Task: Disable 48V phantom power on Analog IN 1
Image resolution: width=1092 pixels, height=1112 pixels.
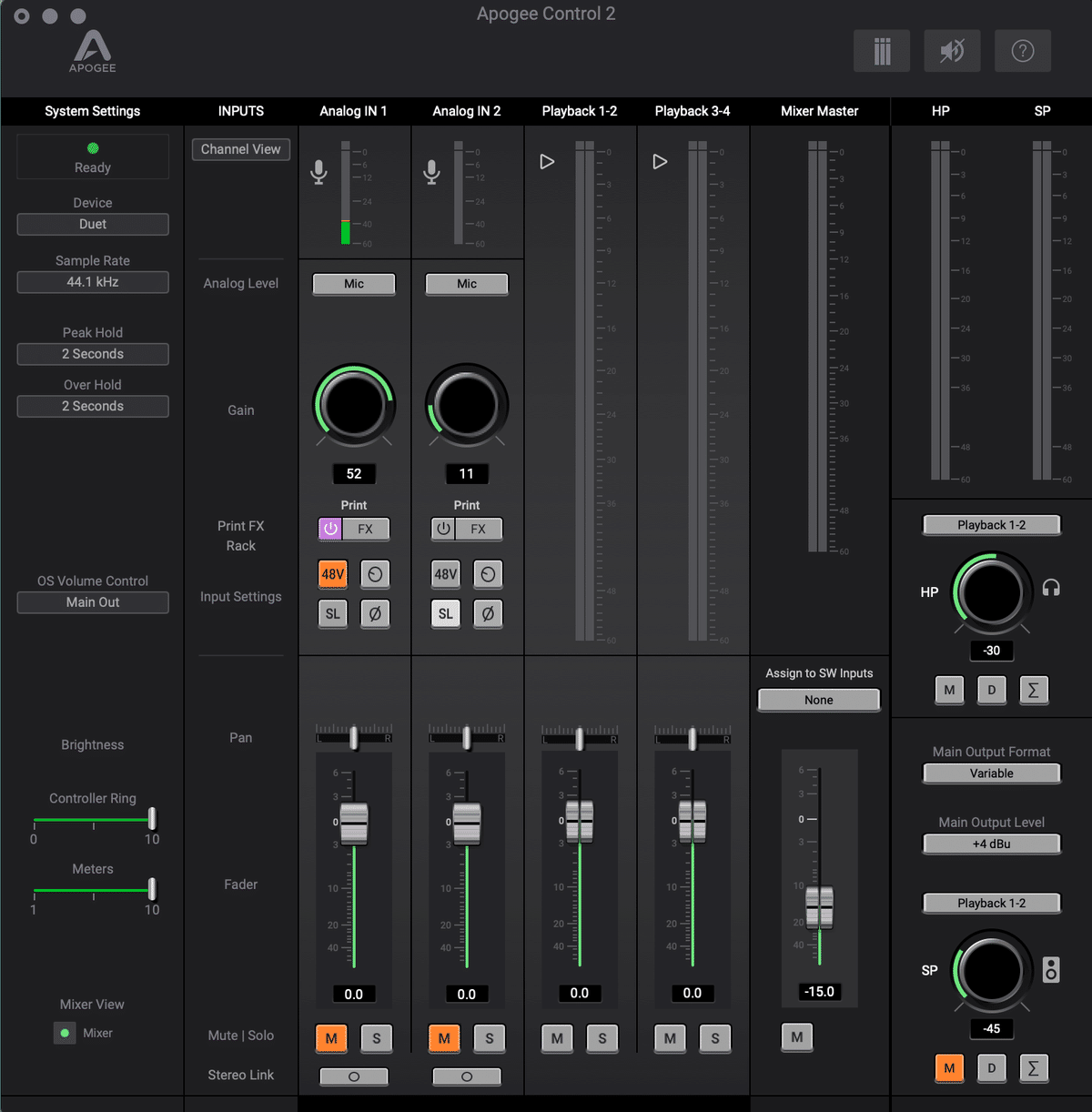Action: coord(333,573)
